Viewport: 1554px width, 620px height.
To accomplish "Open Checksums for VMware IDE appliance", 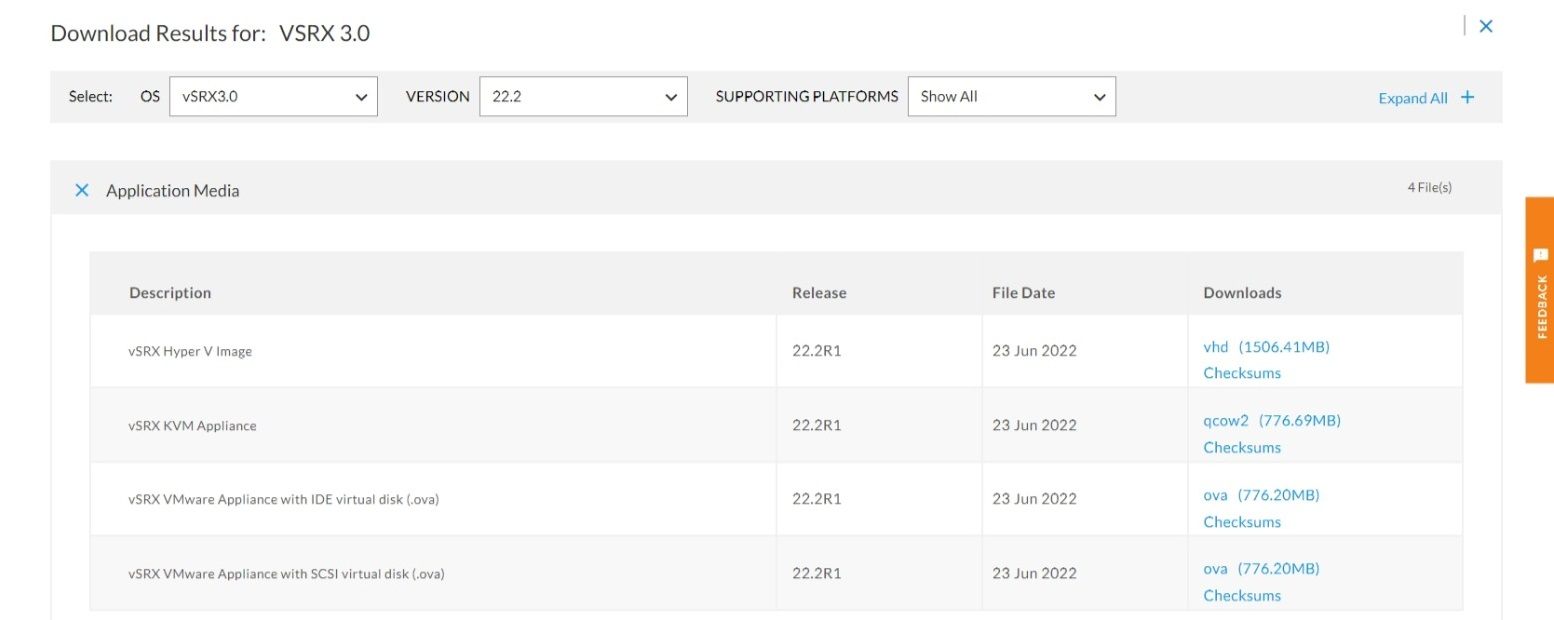I will point(1242,522).
